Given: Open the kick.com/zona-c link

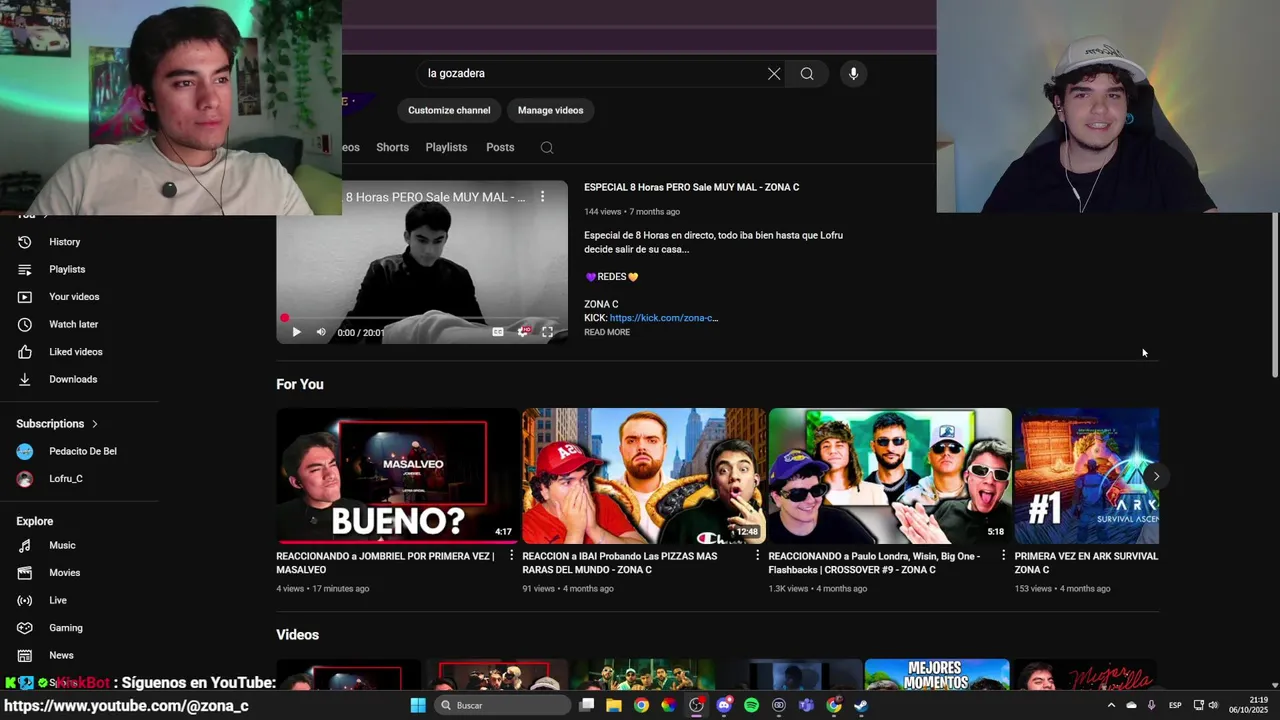Looking at the screenshot, I should [664, 318].
